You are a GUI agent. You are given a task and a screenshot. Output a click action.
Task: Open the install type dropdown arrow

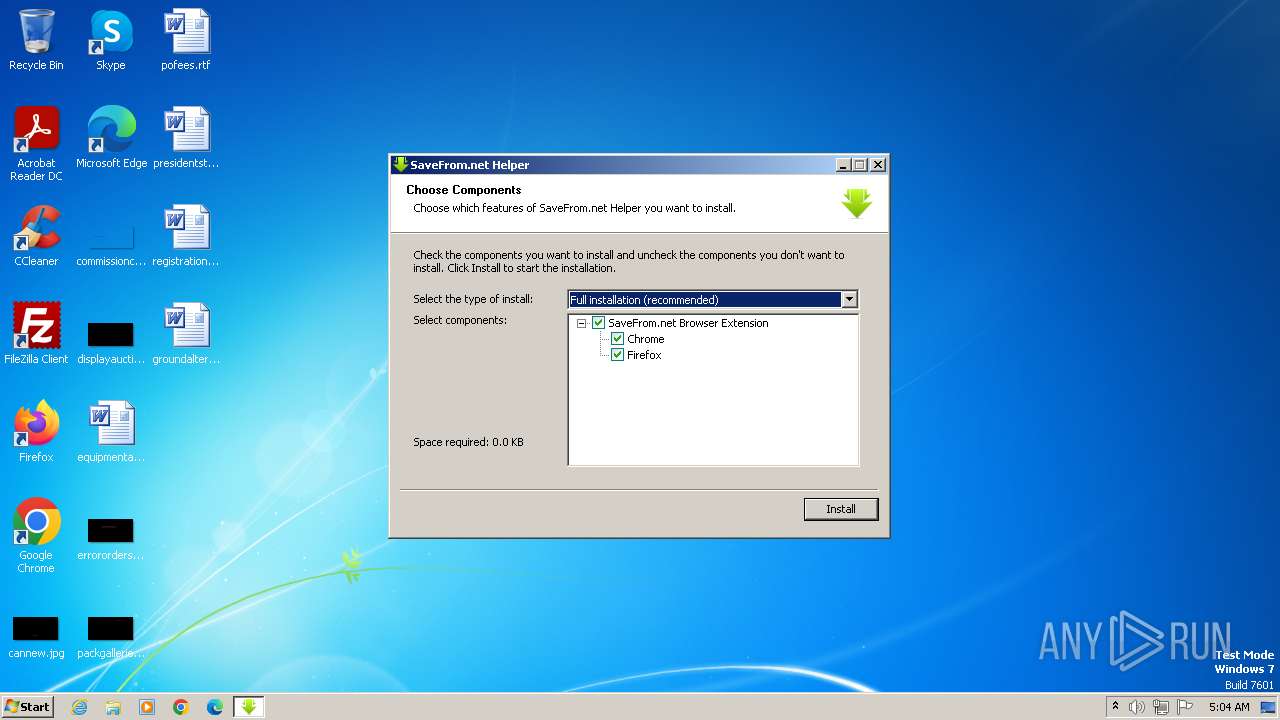(849, 299)
